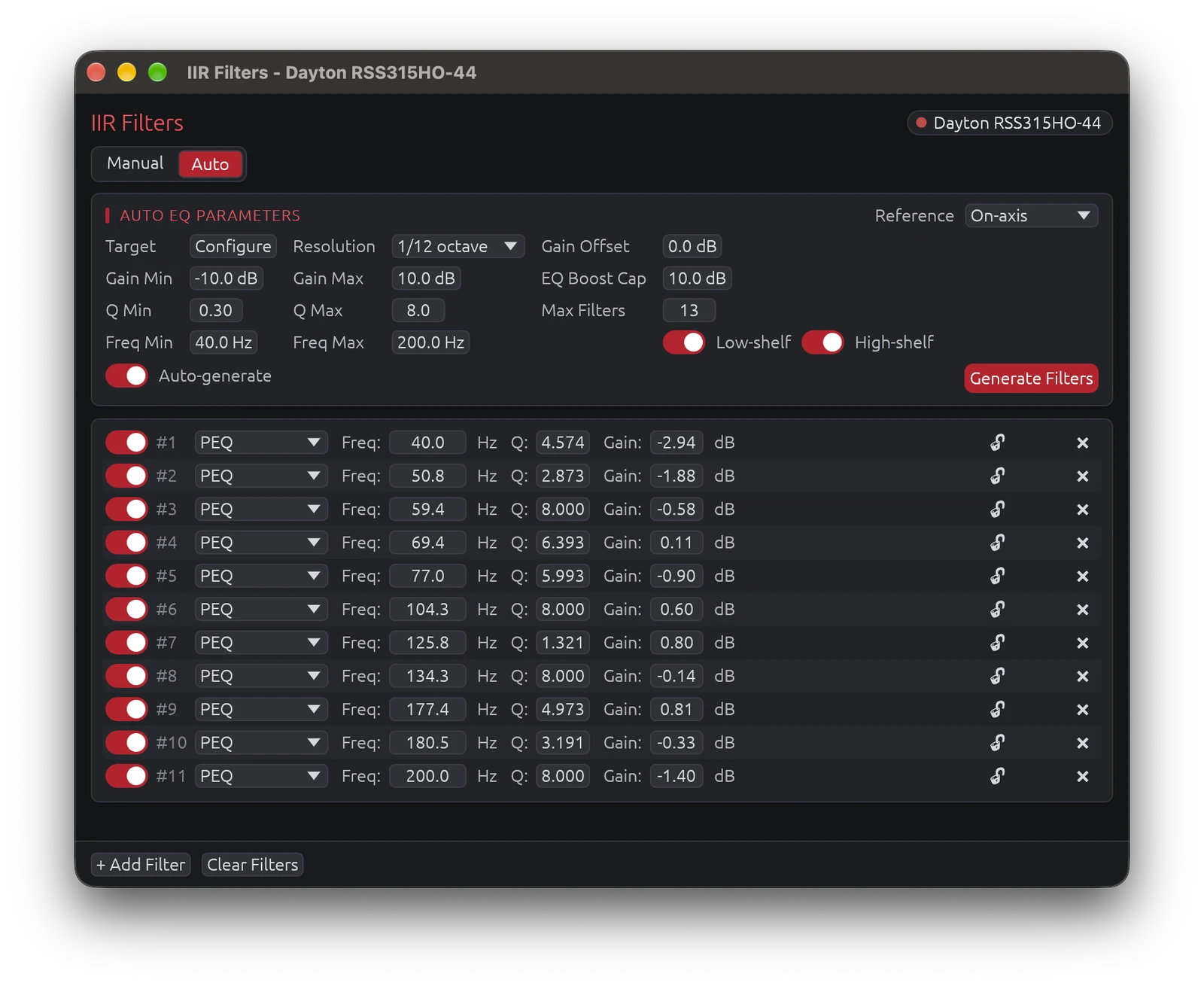Expand filter #8 PEQ dropdown

point(261,676)
